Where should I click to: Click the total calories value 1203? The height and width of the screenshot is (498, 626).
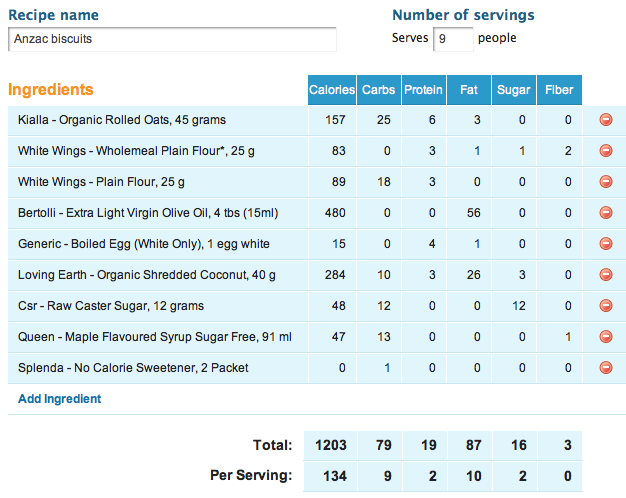[x=331, y=445]
